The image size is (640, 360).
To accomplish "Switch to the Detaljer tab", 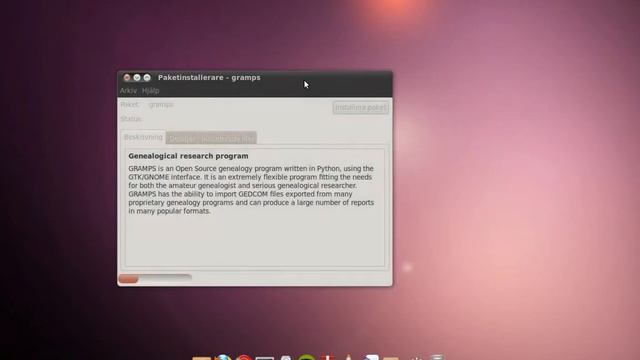I will (182, 139).
